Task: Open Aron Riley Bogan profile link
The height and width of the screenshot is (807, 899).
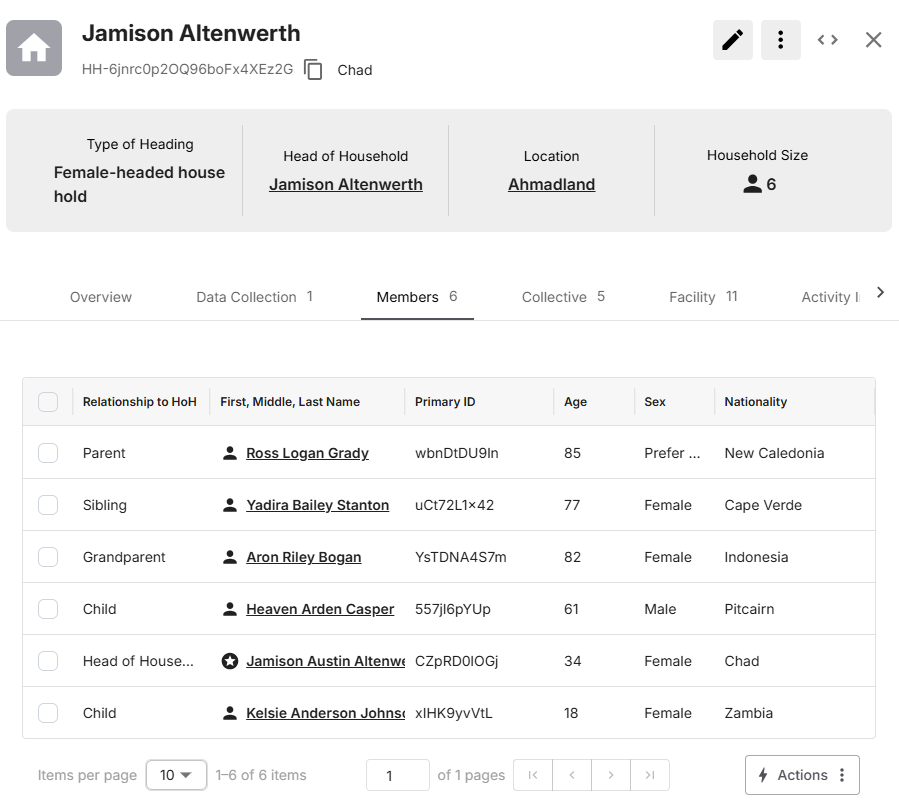Action: point(304,557)
